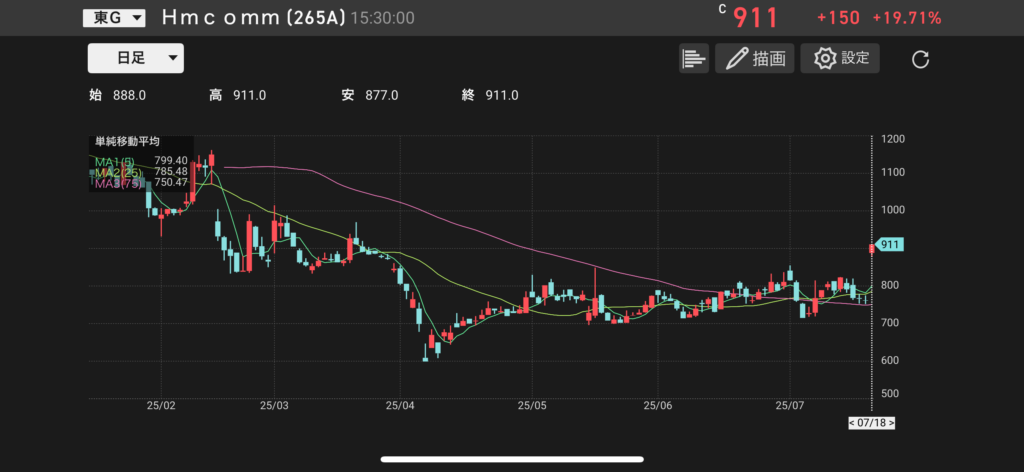Click the +150 price change value
Image resolution: width=1024 pixels, height=472 pixels.
[x=838, y=18]
